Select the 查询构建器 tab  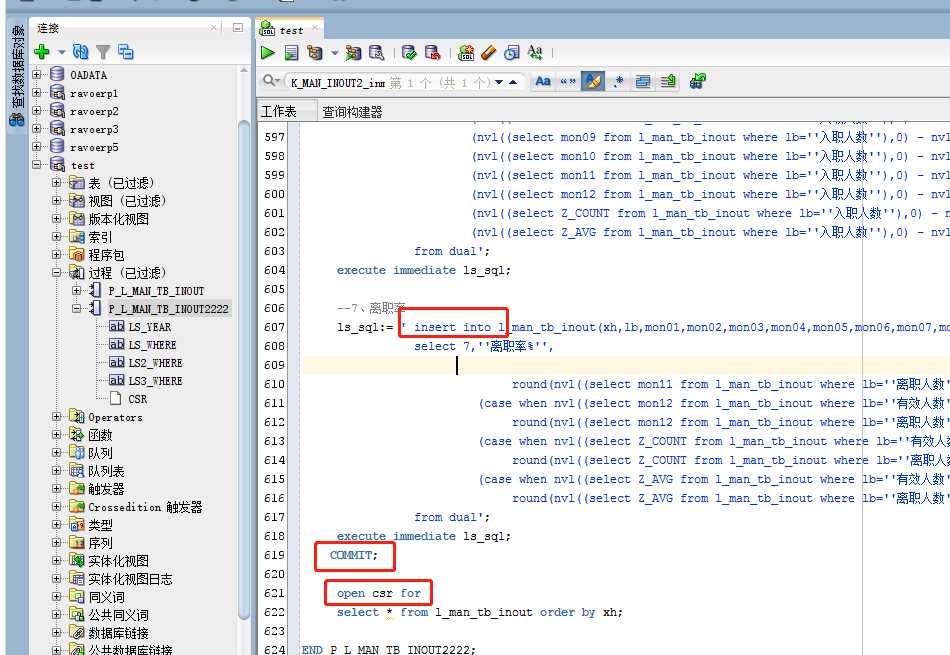tap(352, 112)
